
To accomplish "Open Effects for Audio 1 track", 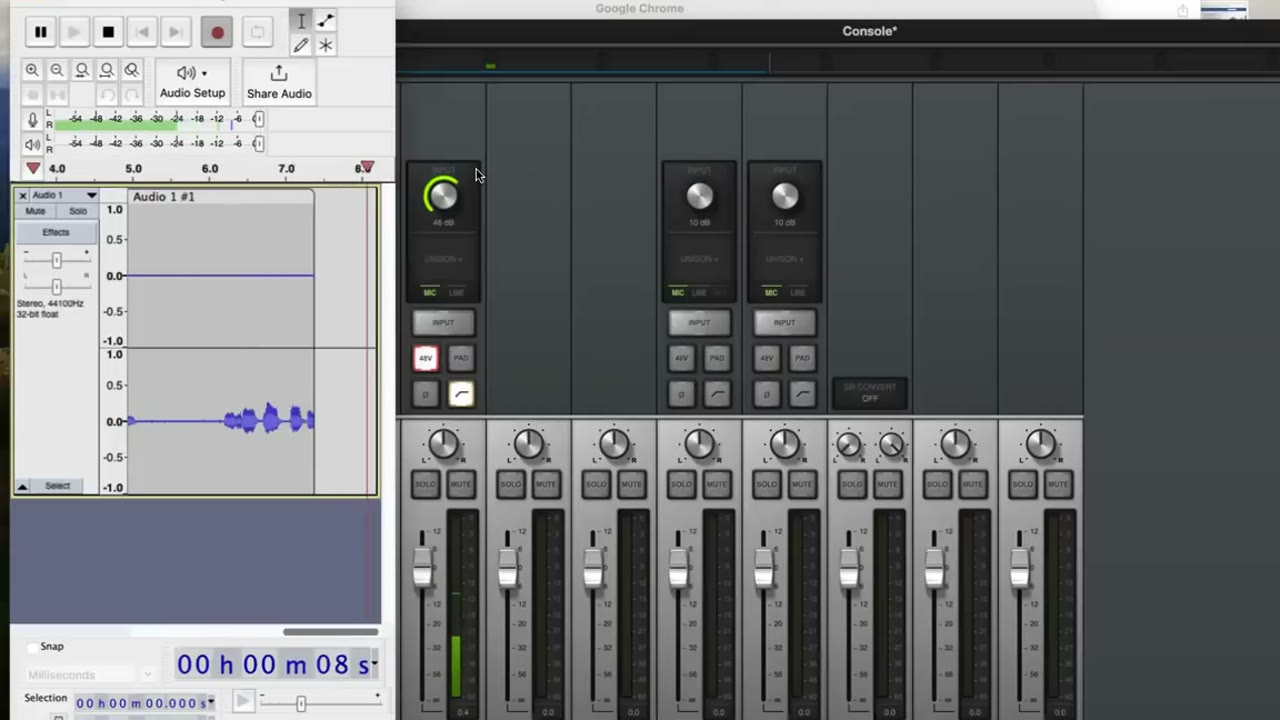I will pos(56,232).
